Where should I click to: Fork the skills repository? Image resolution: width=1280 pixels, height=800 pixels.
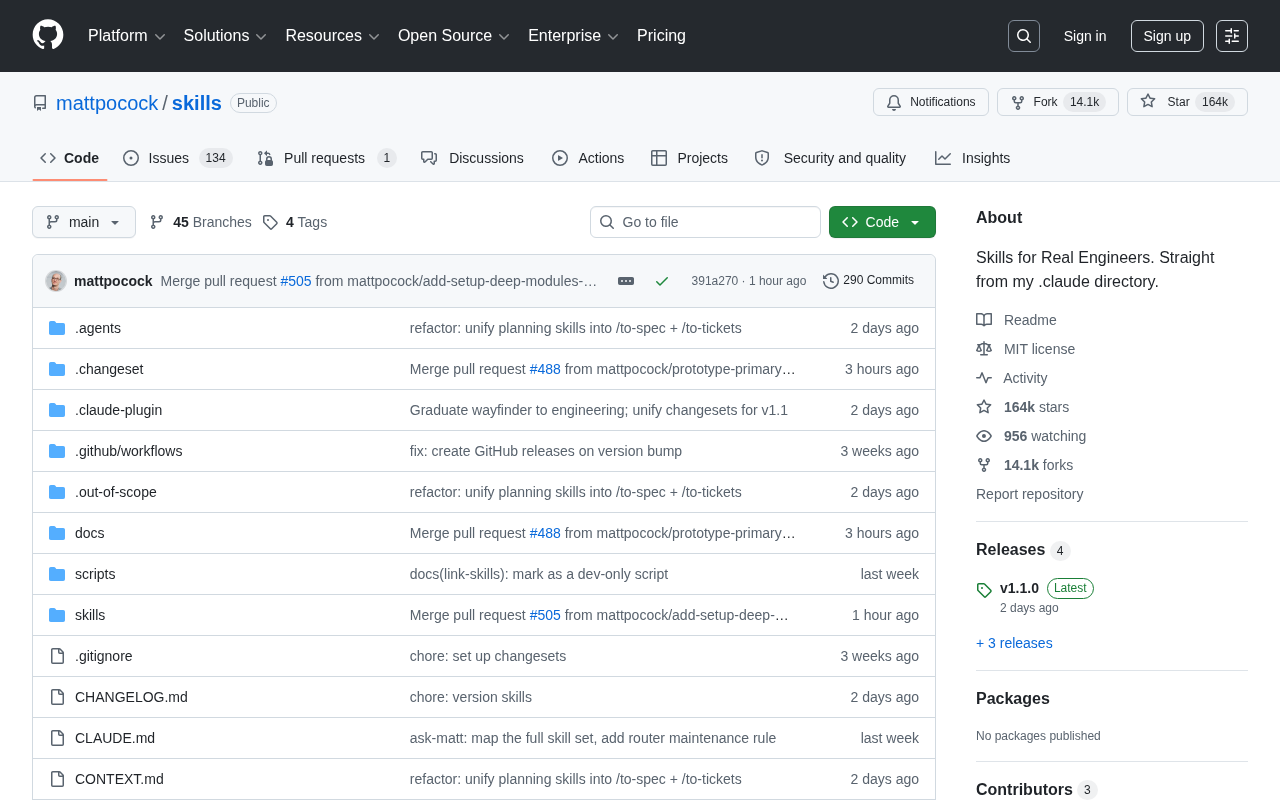point(1058,102)
